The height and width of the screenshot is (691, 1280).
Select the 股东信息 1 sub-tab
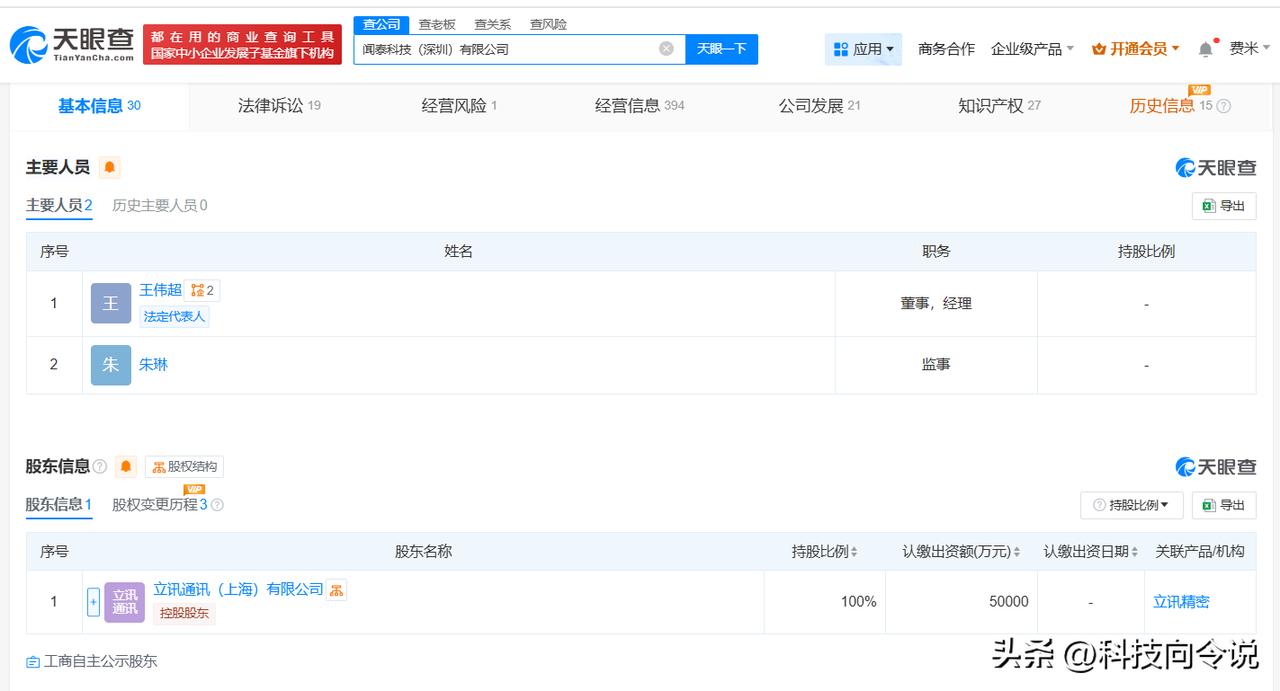(59, 505)
